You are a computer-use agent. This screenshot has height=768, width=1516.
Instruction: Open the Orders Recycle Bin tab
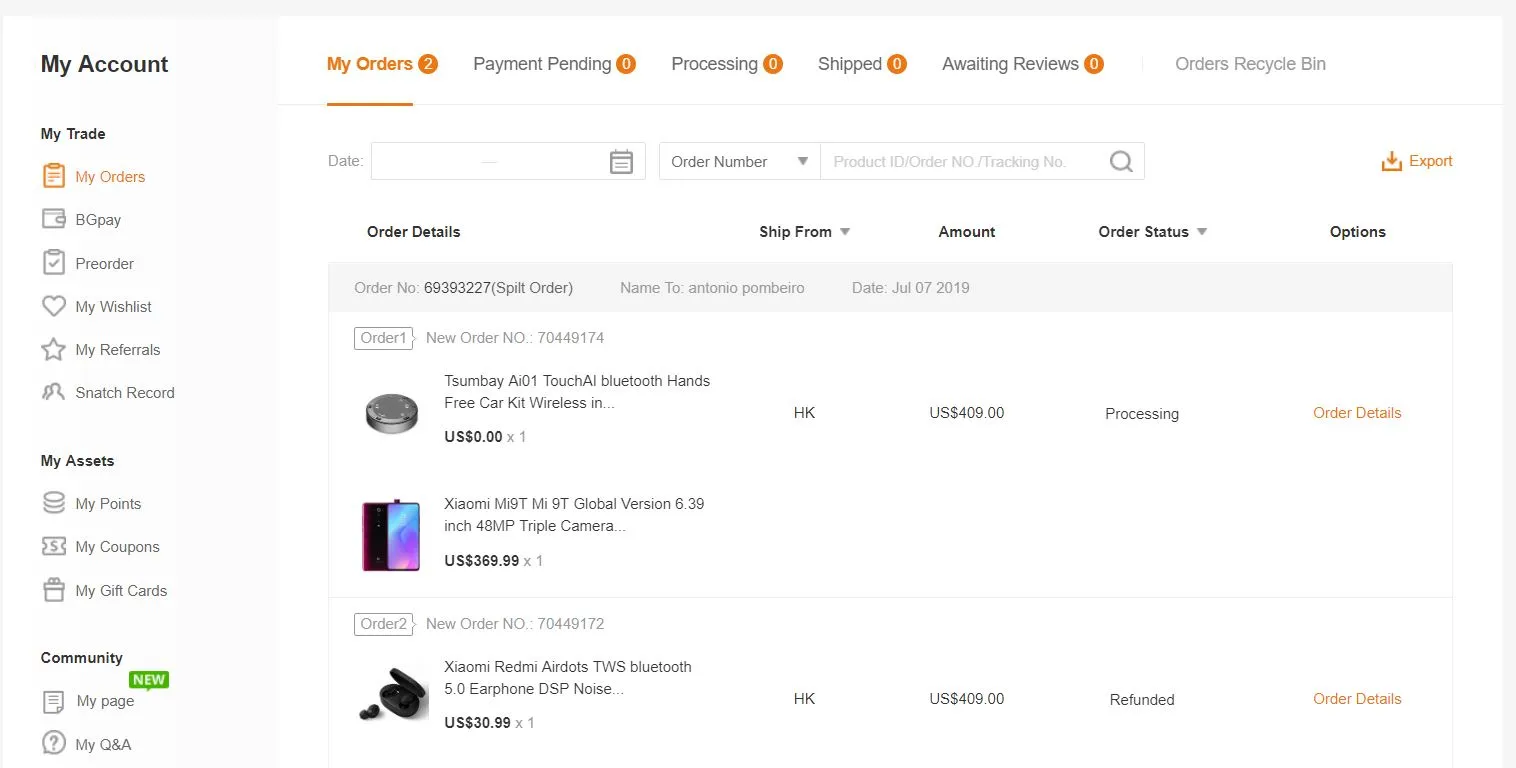coord(1250,64)
